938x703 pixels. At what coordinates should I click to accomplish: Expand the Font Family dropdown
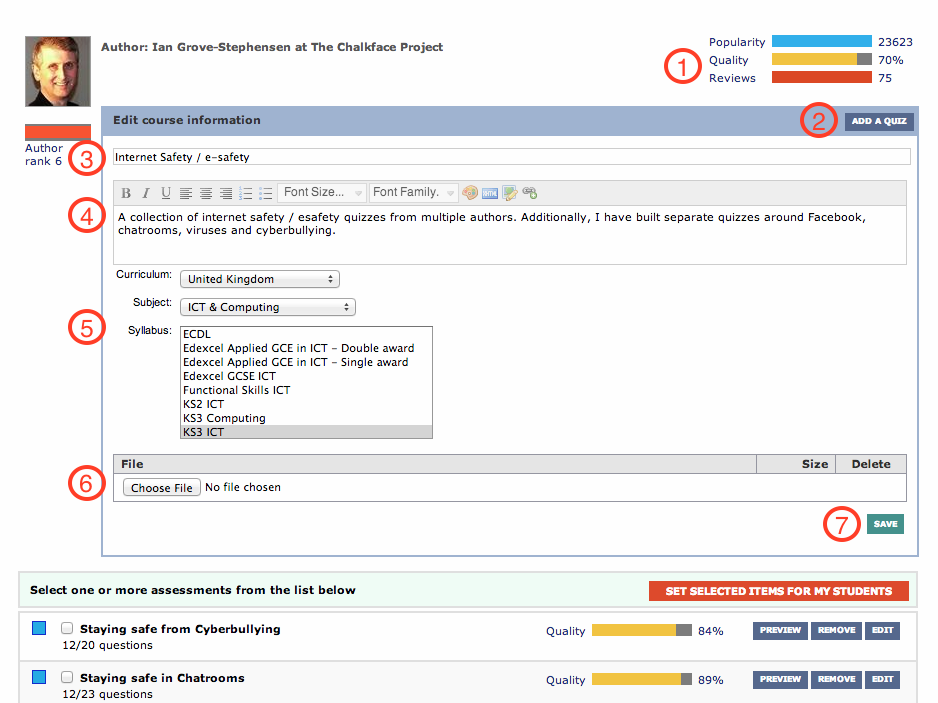pos(413,193)
